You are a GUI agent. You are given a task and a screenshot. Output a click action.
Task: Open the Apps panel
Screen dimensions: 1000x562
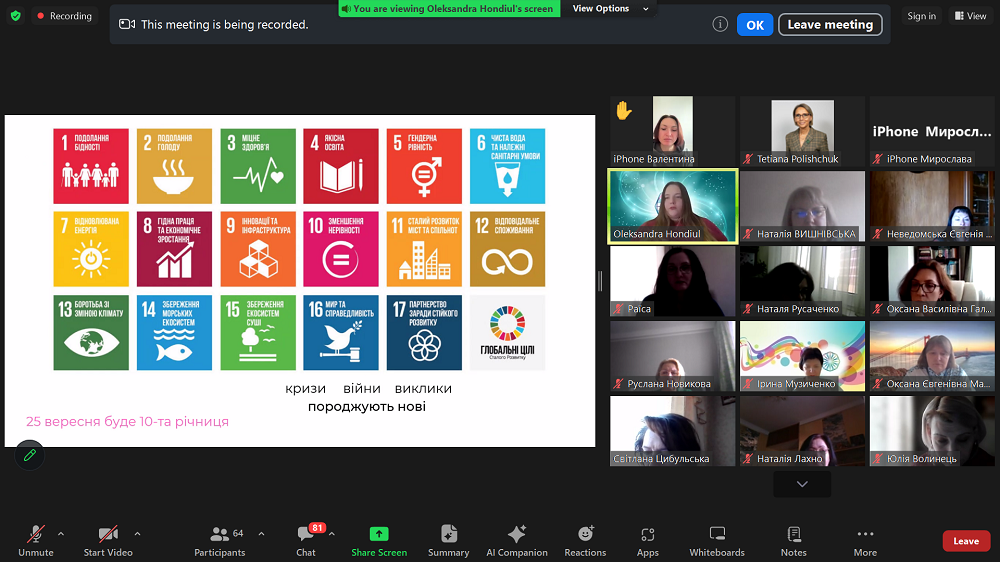tap(648, 540)
